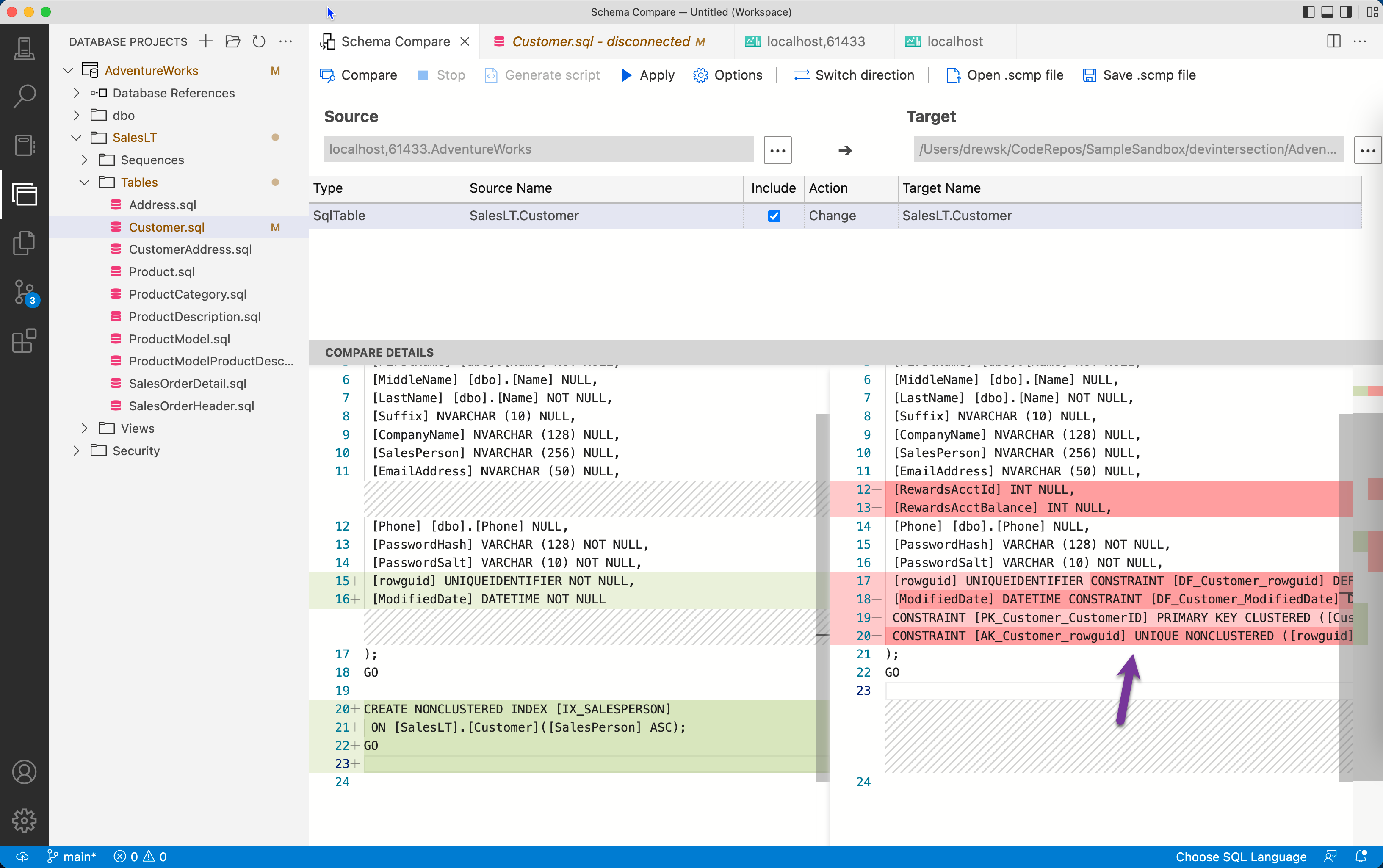Switch to the Customer.sql - disconnected tab
Image resolution: width=1383 pixels, height=868 pixels.
600,41
